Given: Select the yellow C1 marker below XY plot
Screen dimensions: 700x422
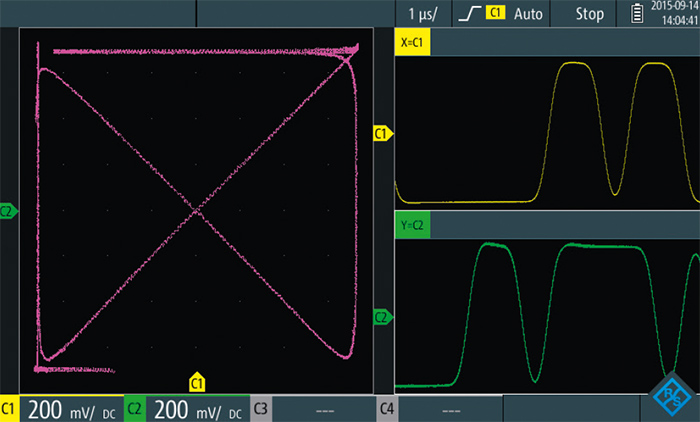Looking at the screenshot, I should coord(197,381).
